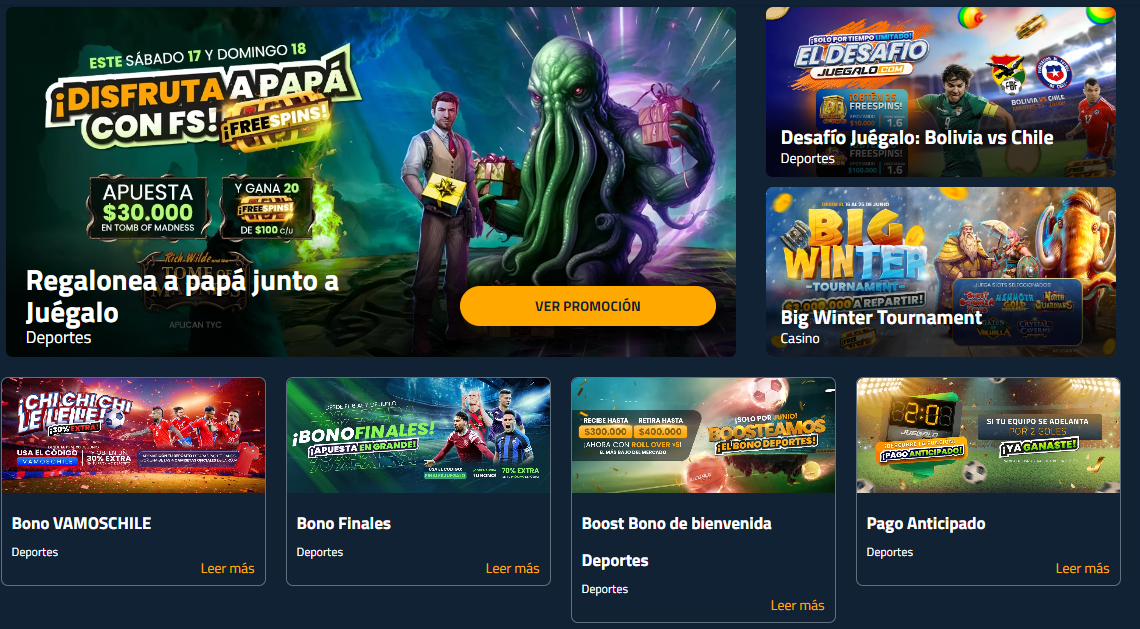Click the Chile flag crest icon

pyautogui.click(x=1053, y=73)
